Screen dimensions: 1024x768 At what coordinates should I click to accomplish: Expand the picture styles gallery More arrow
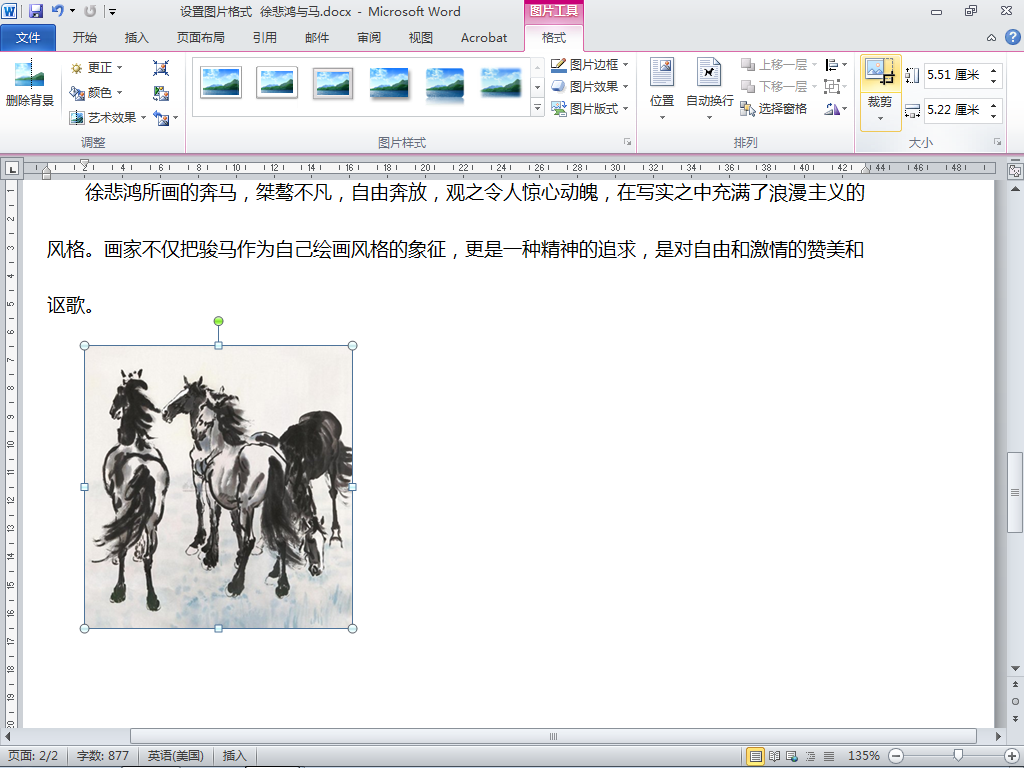(x=537, y=108)
